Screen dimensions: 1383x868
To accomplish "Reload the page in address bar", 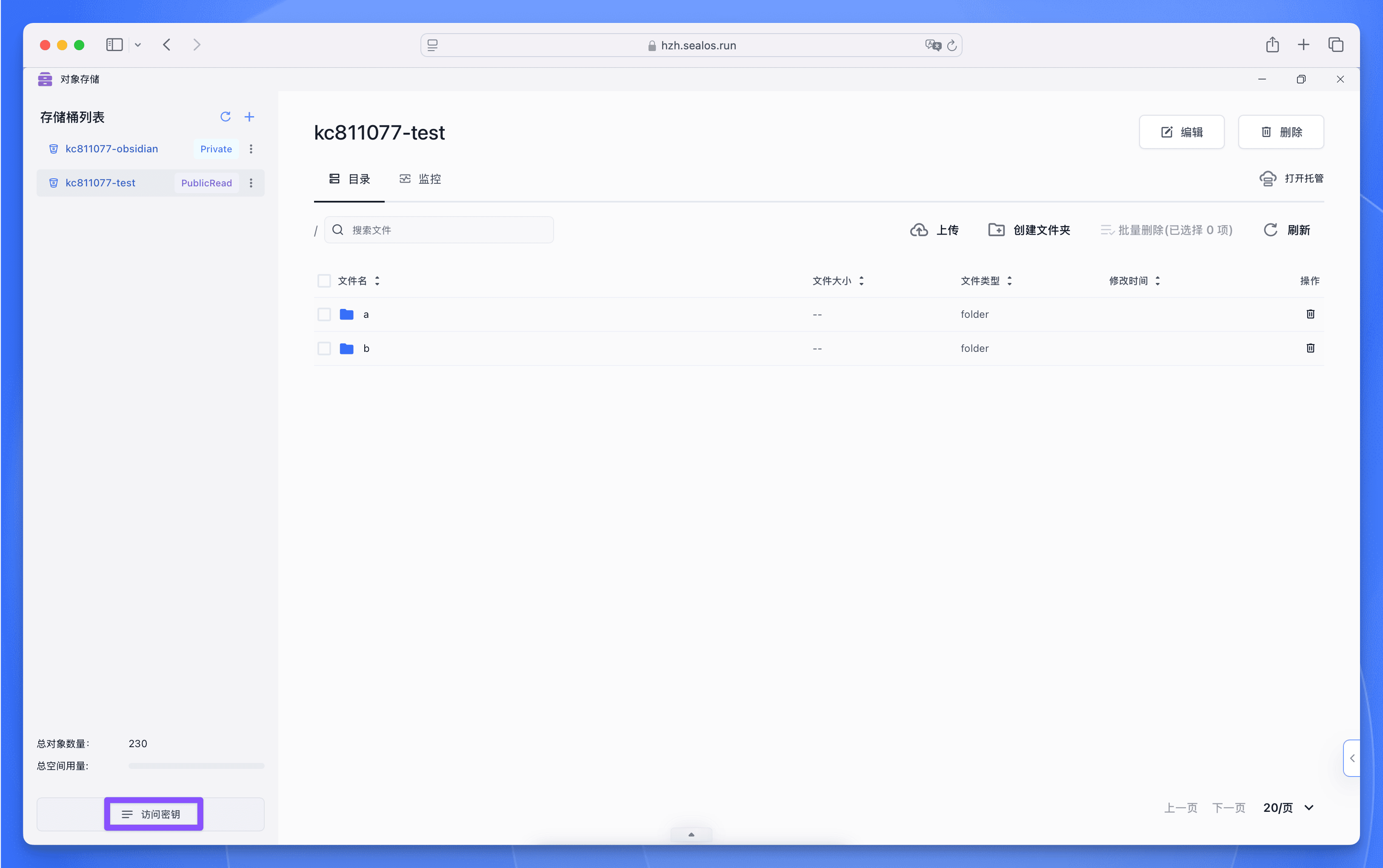I will click(952, 46).
